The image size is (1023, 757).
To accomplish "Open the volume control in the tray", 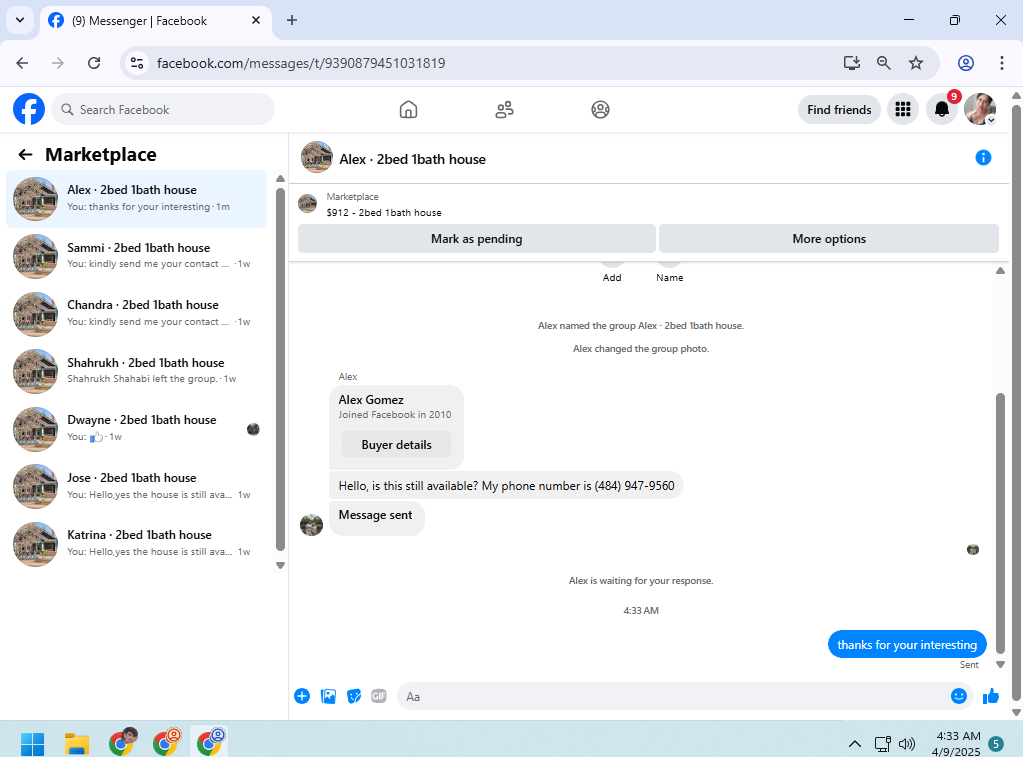I will 906,743.
